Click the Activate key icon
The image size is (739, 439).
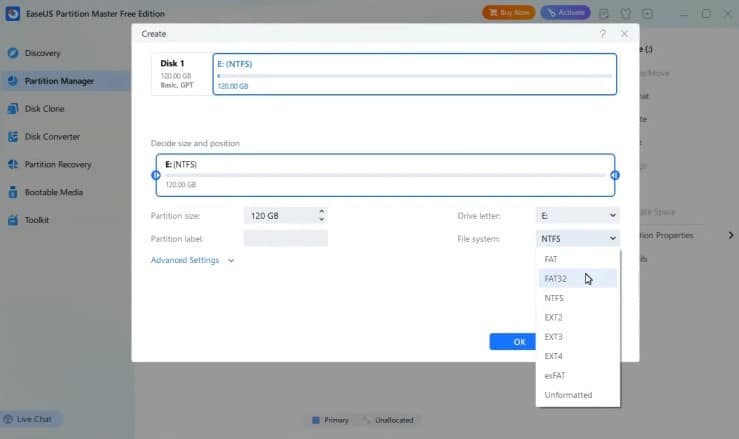point(551,12)
